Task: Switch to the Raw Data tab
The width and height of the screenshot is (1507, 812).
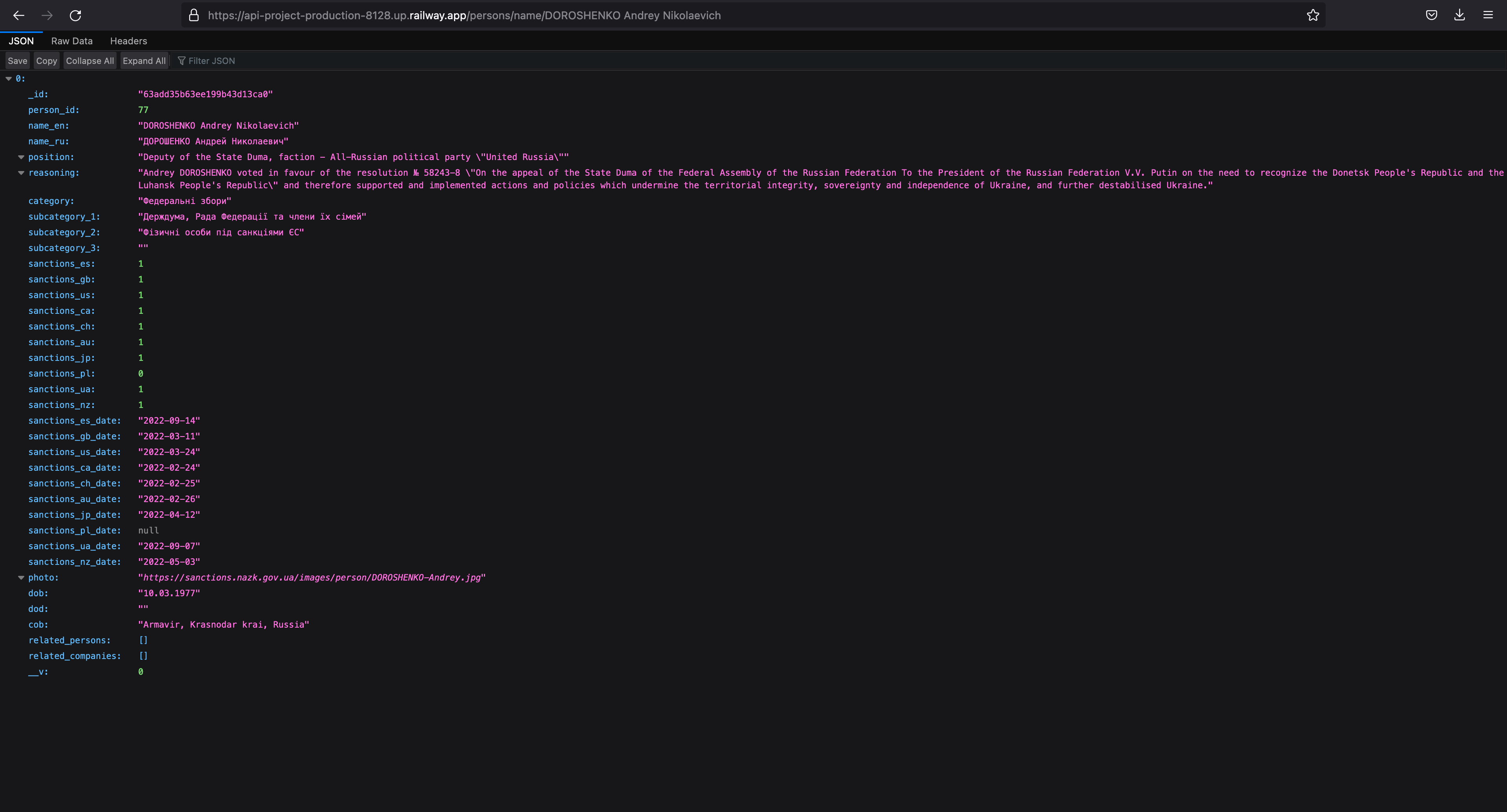Action: [x=71, y=41]
